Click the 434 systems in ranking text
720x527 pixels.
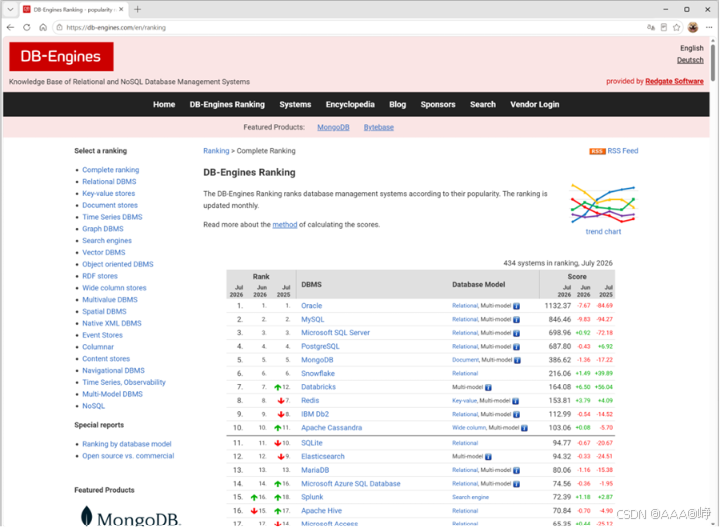pyautogui.click(x=558, y=263)
